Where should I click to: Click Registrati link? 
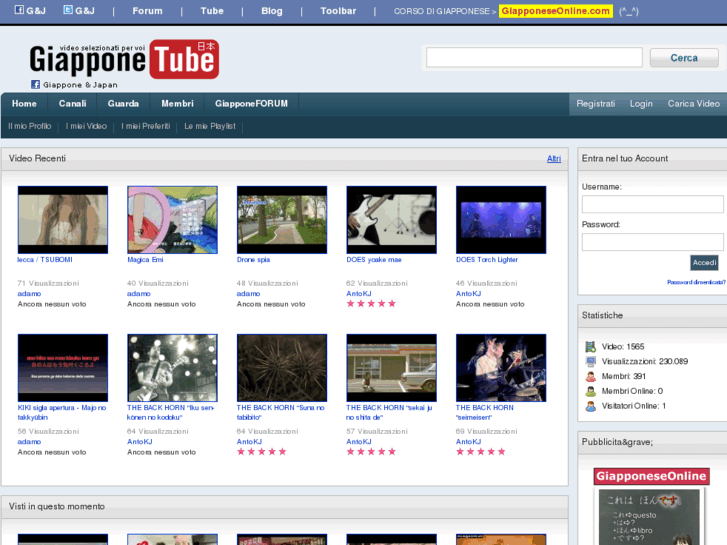pyautogui.click(x=595, y=104)
